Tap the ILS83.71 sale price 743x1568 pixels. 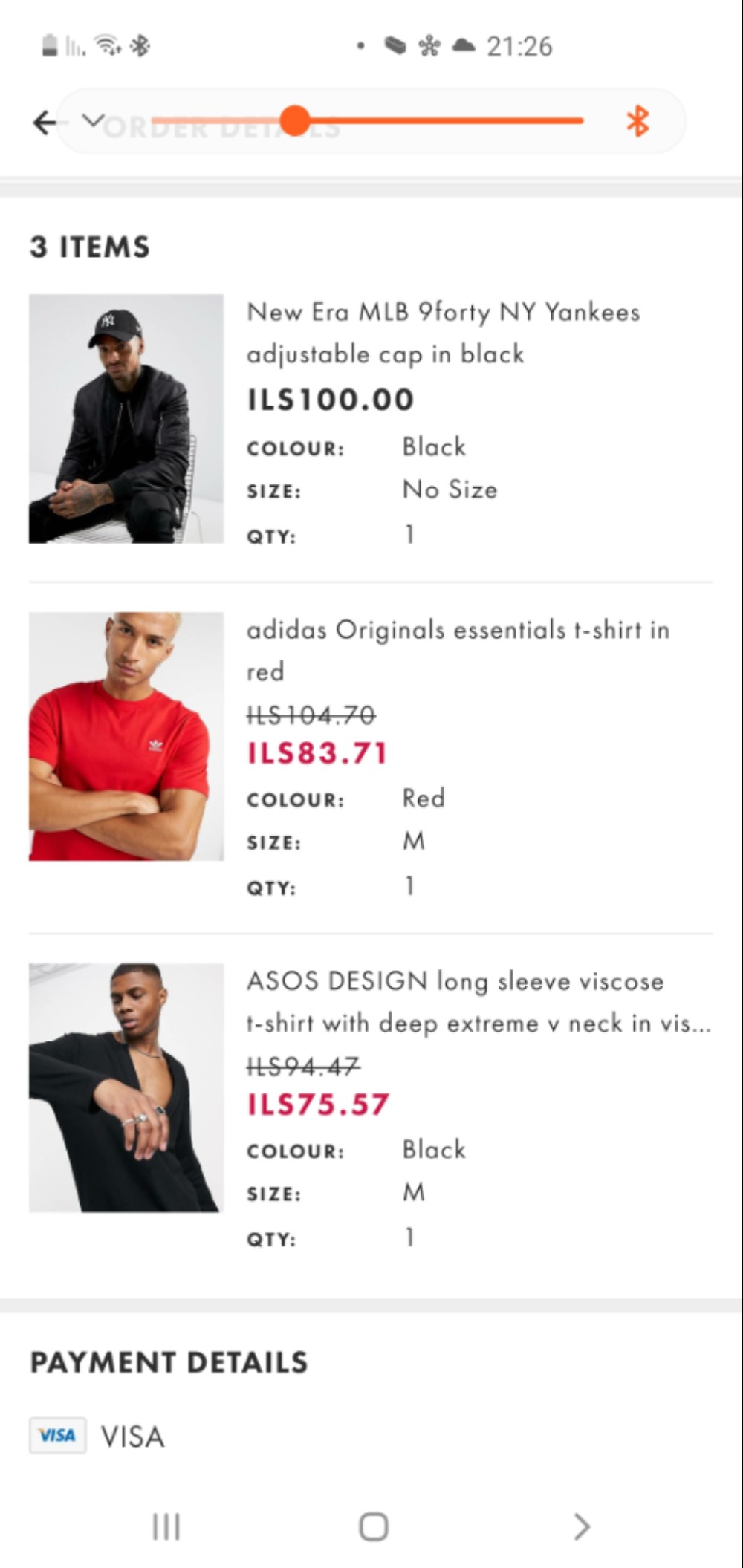pyautogui.click(x=317, y=753)
